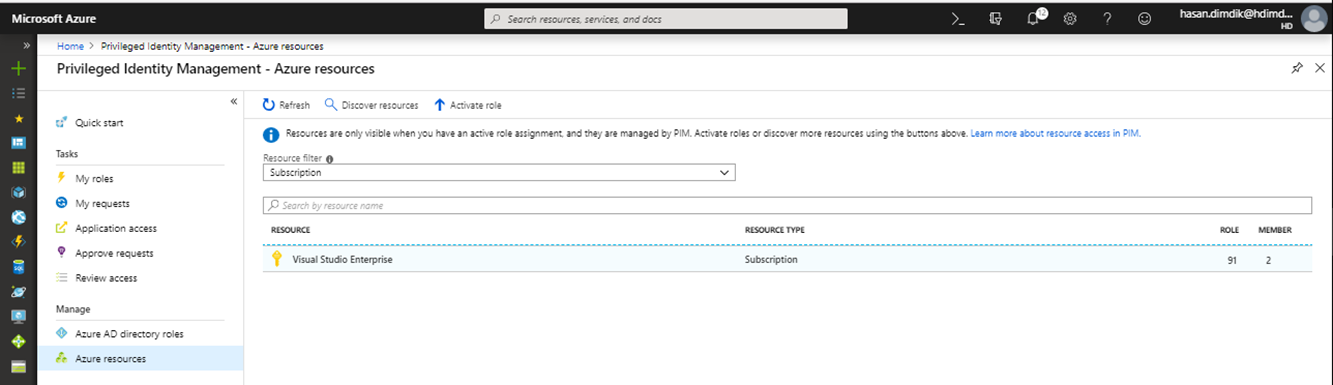This screenshot has width=1333, height=385.
Task: Open Learn more about resource access in PIM link
Action: [1055, 133]
